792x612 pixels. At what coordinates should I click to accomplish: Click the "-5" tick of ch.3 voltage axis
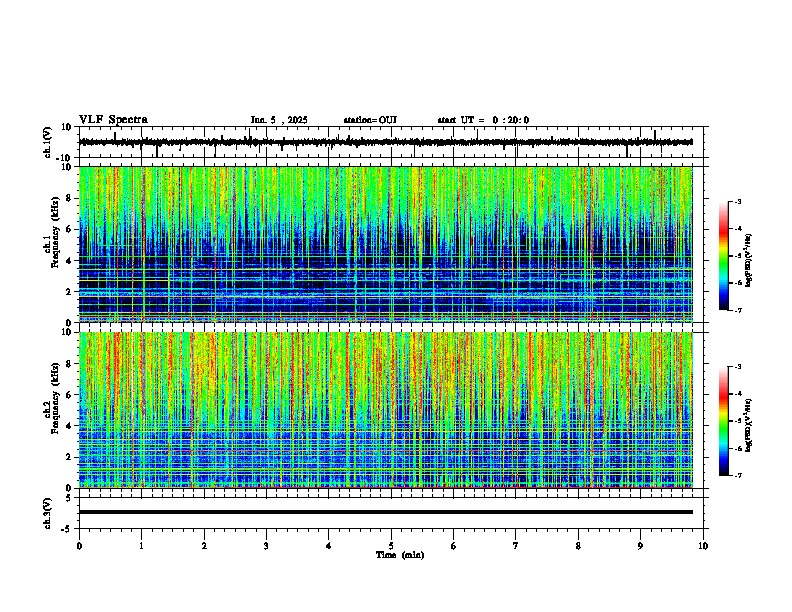[x=68, y=529]
